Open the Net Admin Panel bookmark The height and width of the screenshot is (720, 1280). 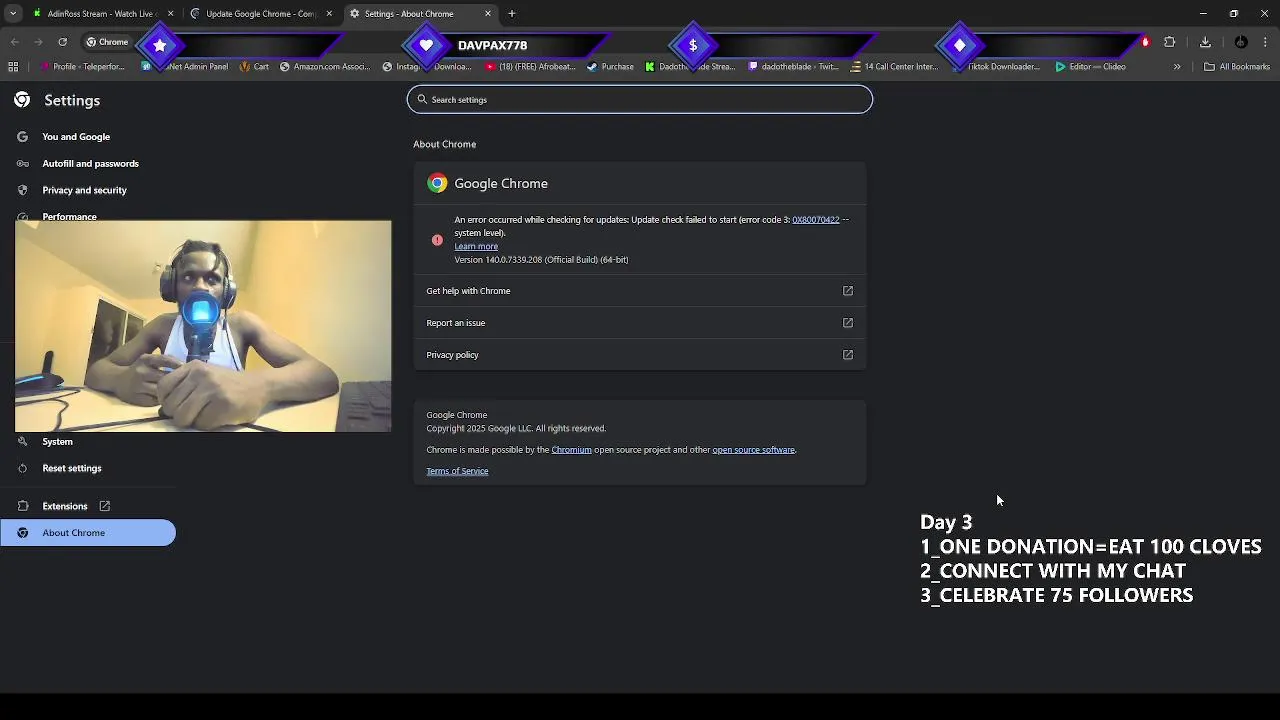point(185,67)
